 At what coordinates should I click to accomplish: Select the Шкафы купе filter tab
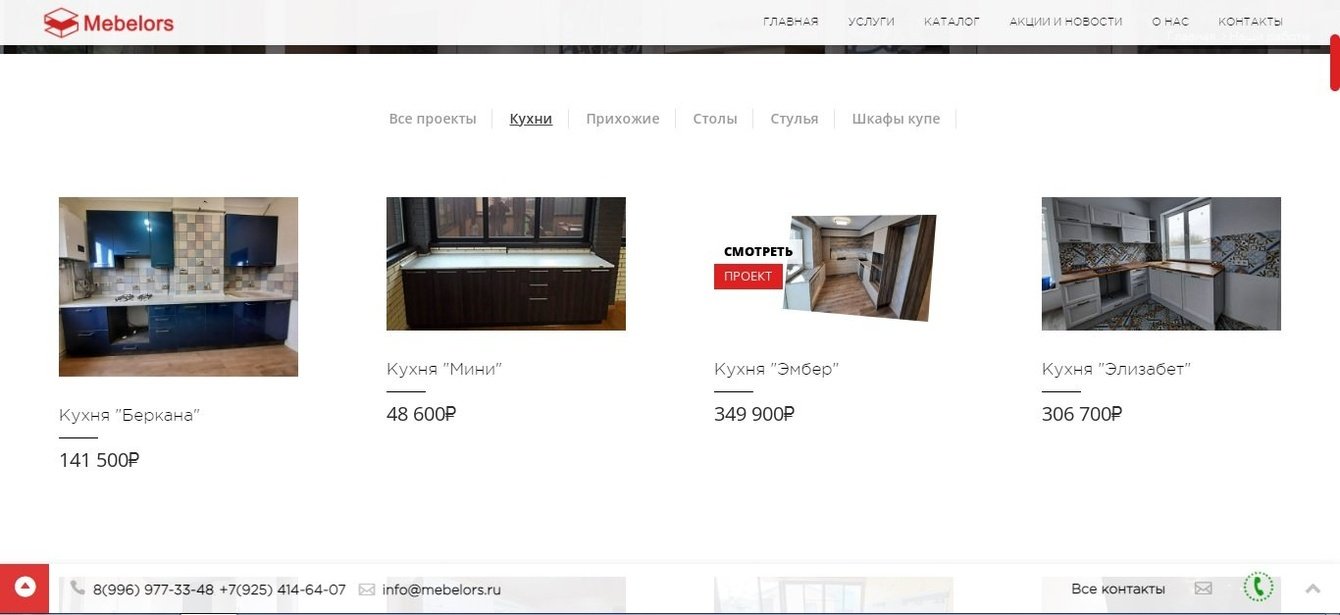[895, 119]
